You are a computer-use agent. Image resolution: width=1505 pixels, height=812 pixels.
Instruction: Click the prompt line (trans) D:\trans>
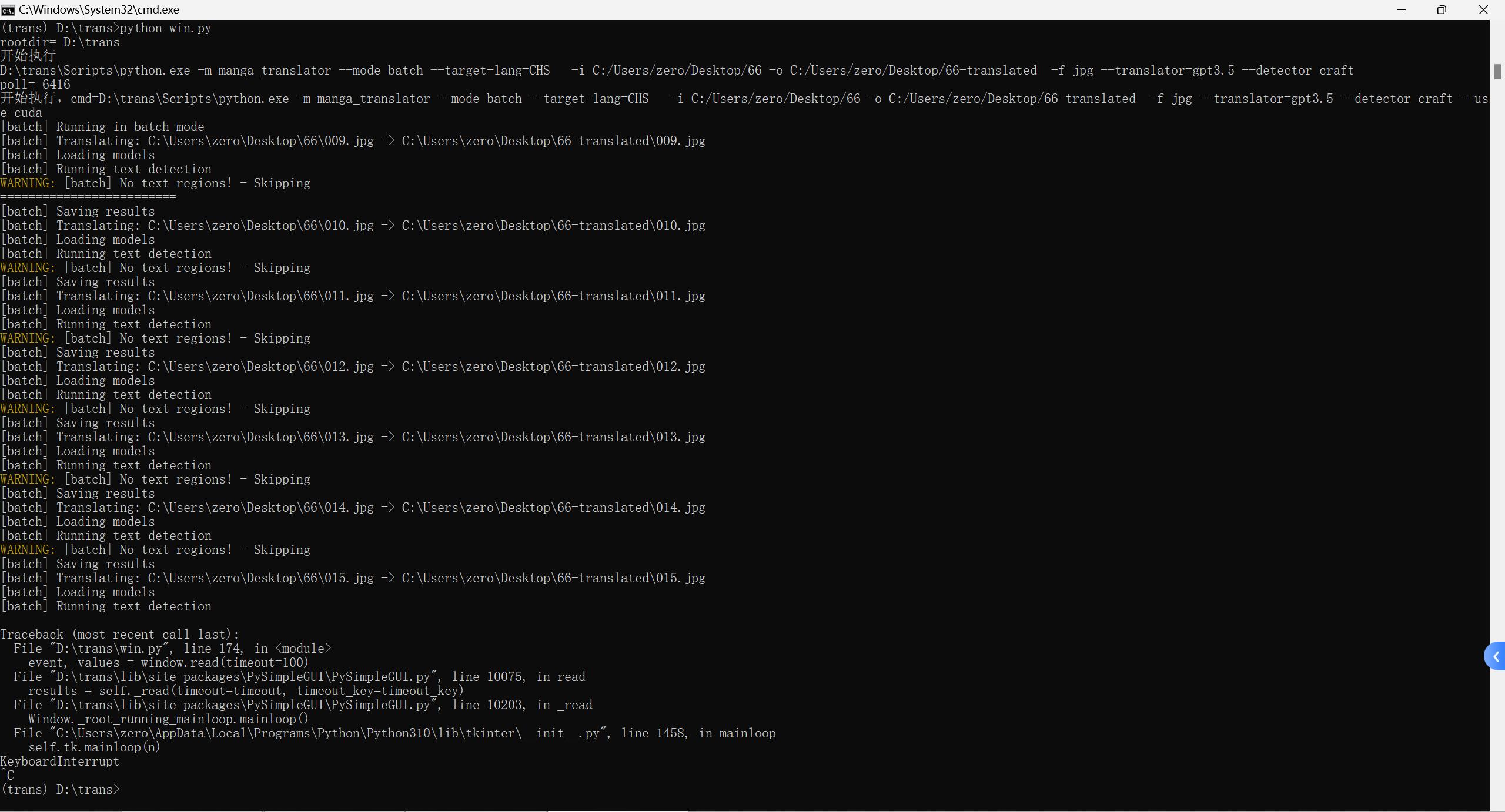coord(61,790)
